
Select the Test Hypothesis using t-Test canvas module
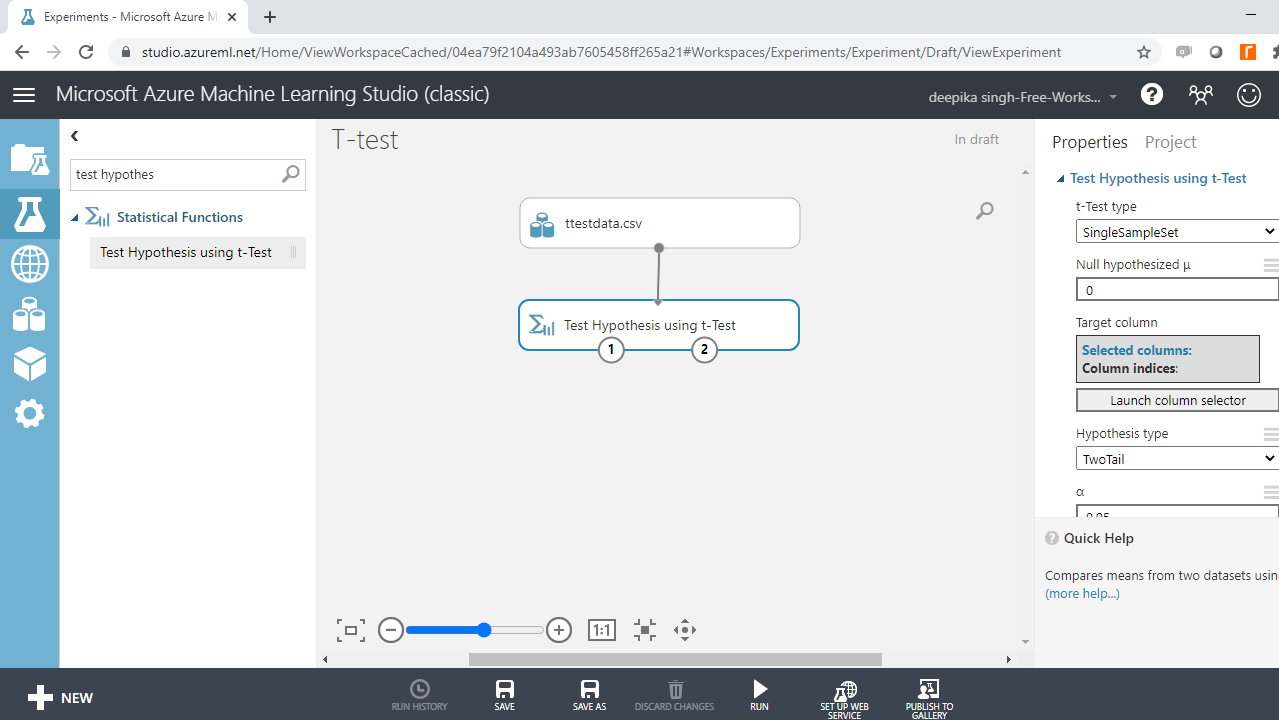click(x=659, y=325)
